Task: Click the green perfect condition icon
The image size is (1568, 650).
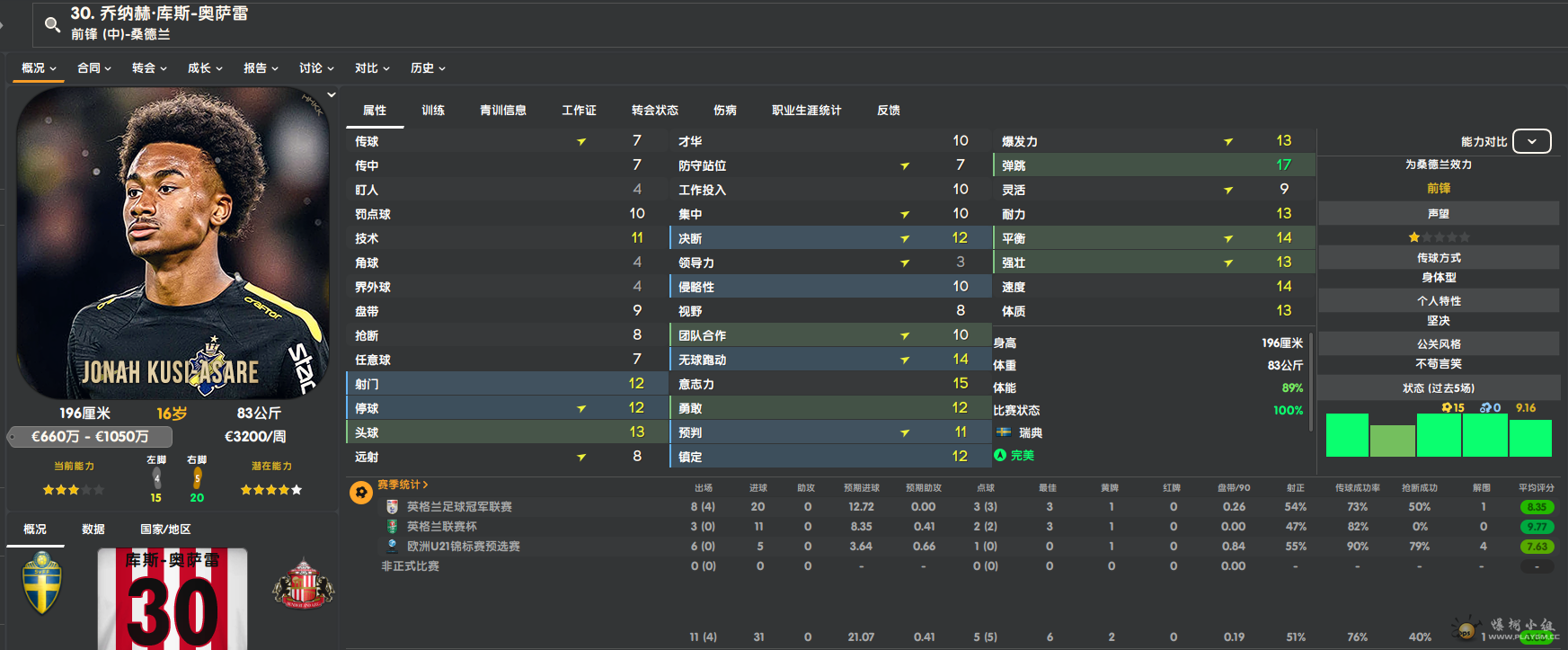Action: click(x=1000, y=455)
